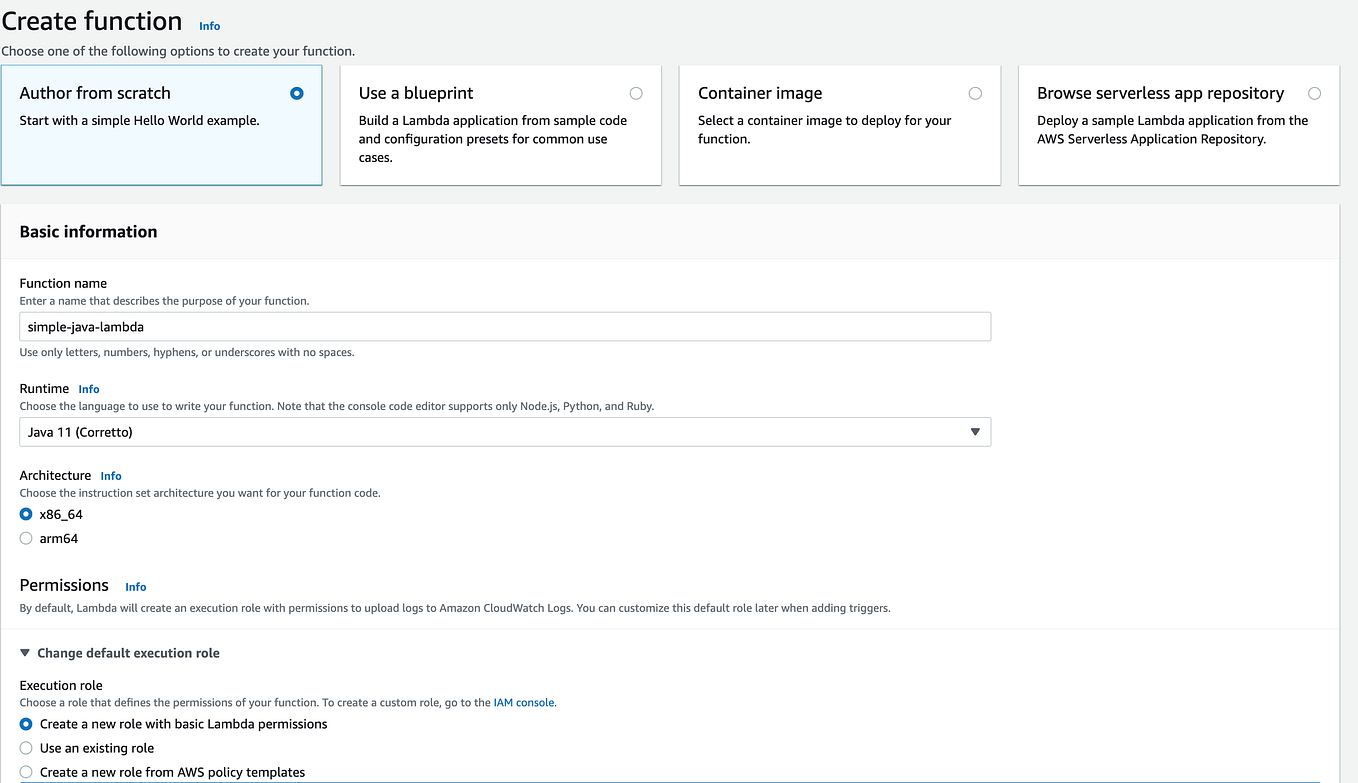
Task: Select Use an existing role
Action: pos(26,748)
